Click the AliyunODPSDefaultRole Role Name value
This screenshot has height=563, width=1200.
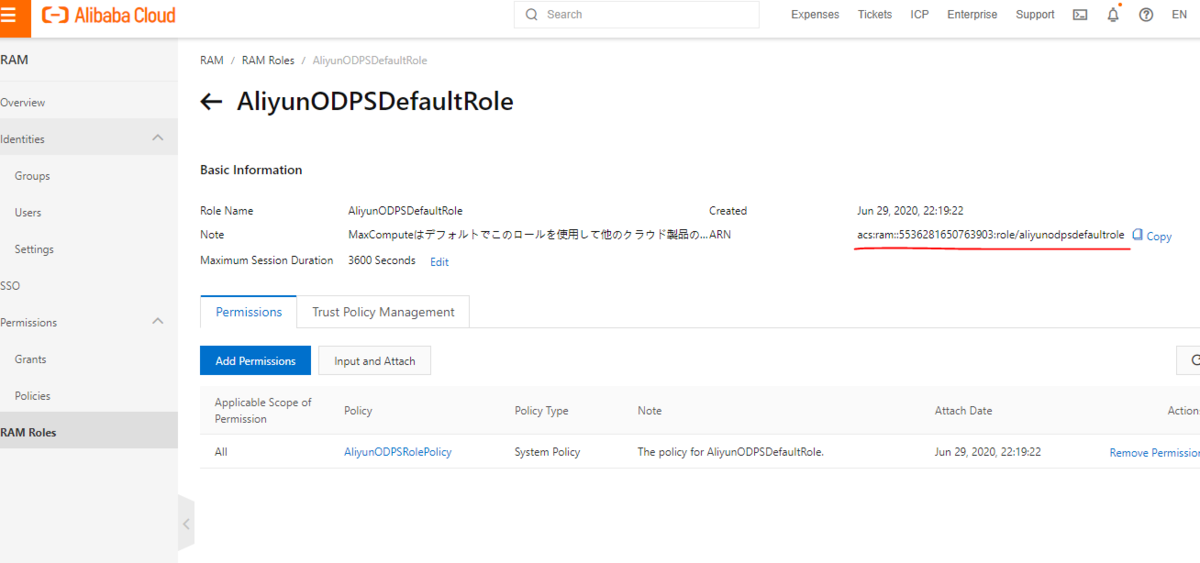coord(405,211)
